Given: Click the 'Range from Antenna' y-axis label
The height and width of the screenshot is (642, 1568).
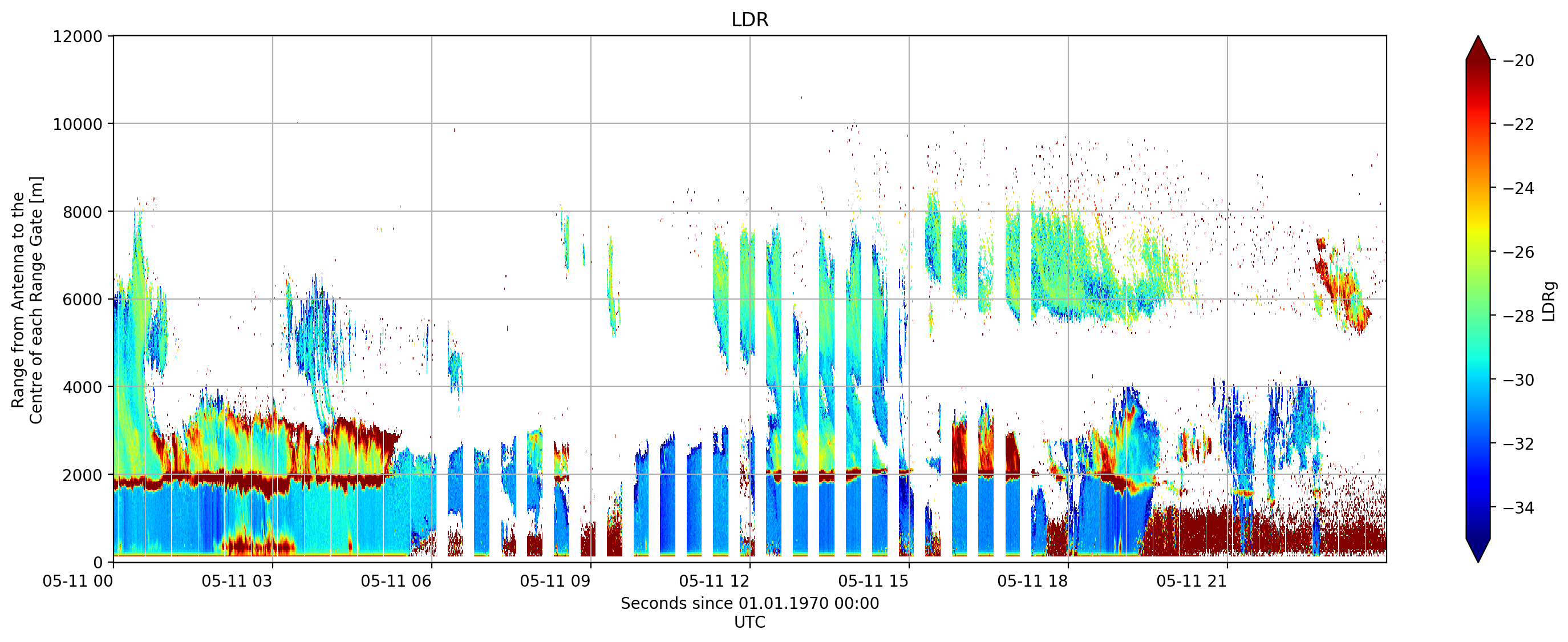Looking at the screenshot, I should (x=27, y=300).
